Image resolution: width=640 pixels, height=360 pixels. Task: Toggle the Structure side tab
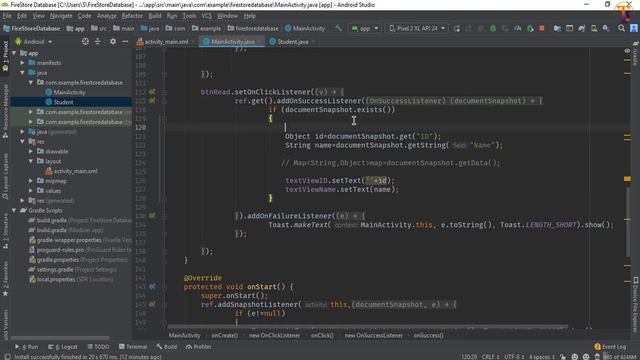coord(5,232)
